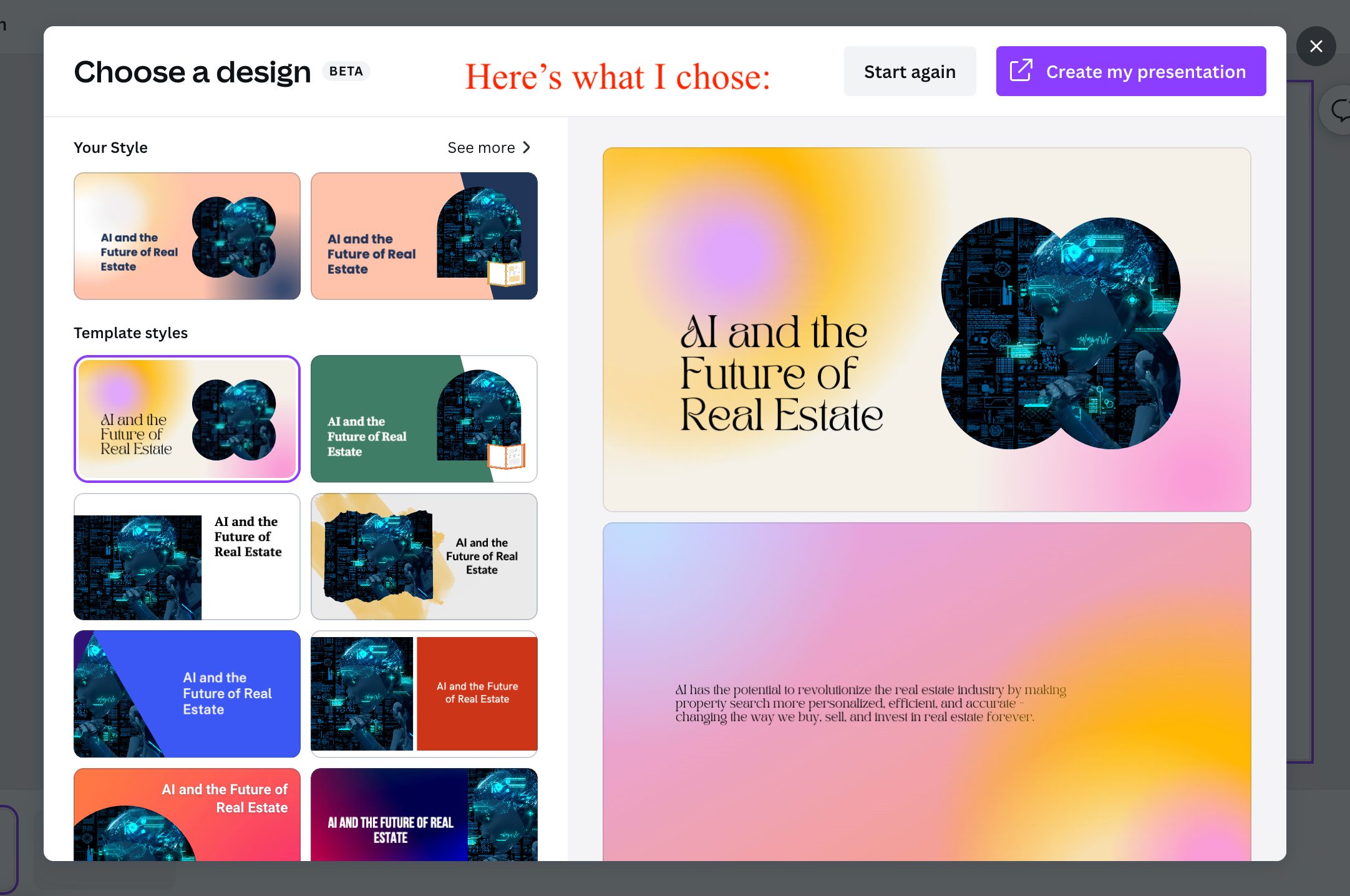Click the Start again button
Screen dimensions: 1350x896
click(x=910, y=71)
